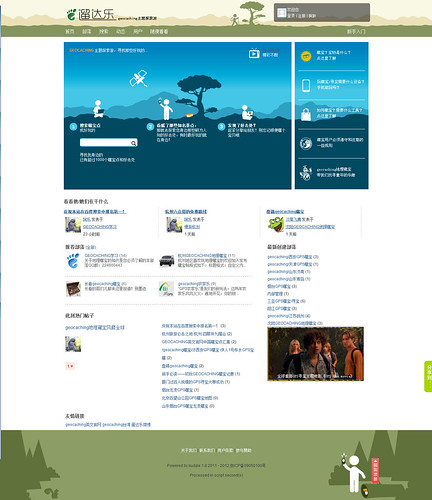
Task: Open 'geocaching英文官网' friendly link
Action: 83,425
